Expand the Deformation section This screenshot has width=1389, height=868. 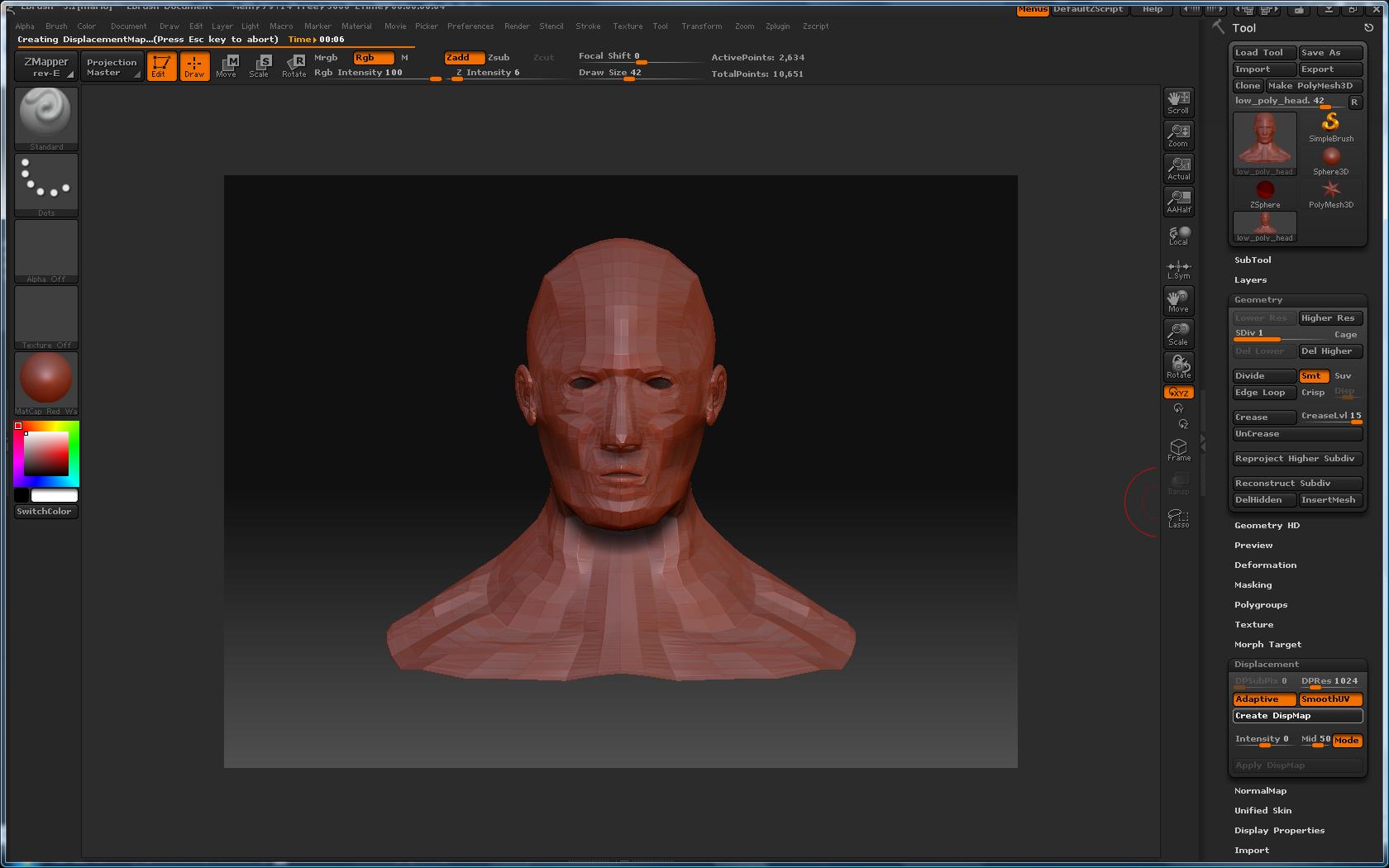(x=1265, y=565)
